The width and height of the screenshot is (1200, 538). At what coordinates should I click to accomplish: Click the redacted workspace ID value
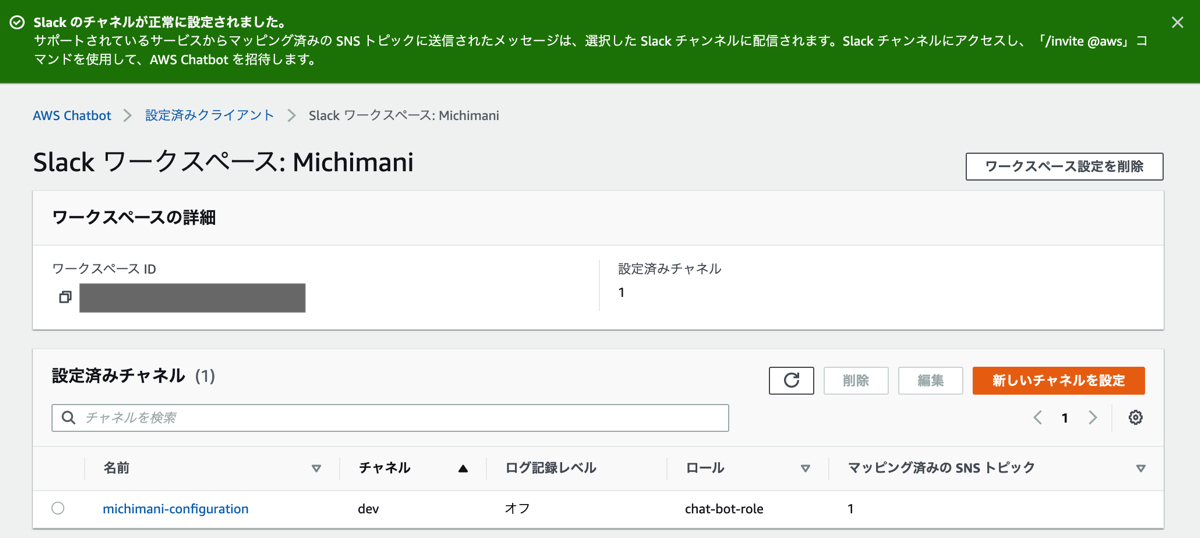[x=192, y=298]
